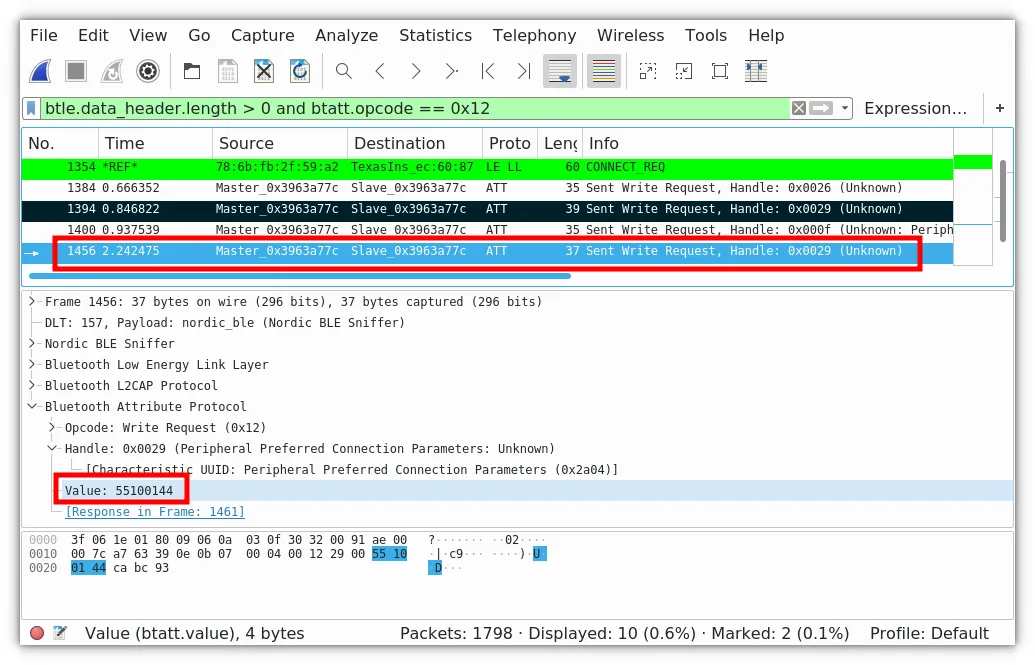Image resolution: width=1035 pixels, height=665 pixels.
Task: Select the Characteristic UUID line
Action: coord(352,470)
